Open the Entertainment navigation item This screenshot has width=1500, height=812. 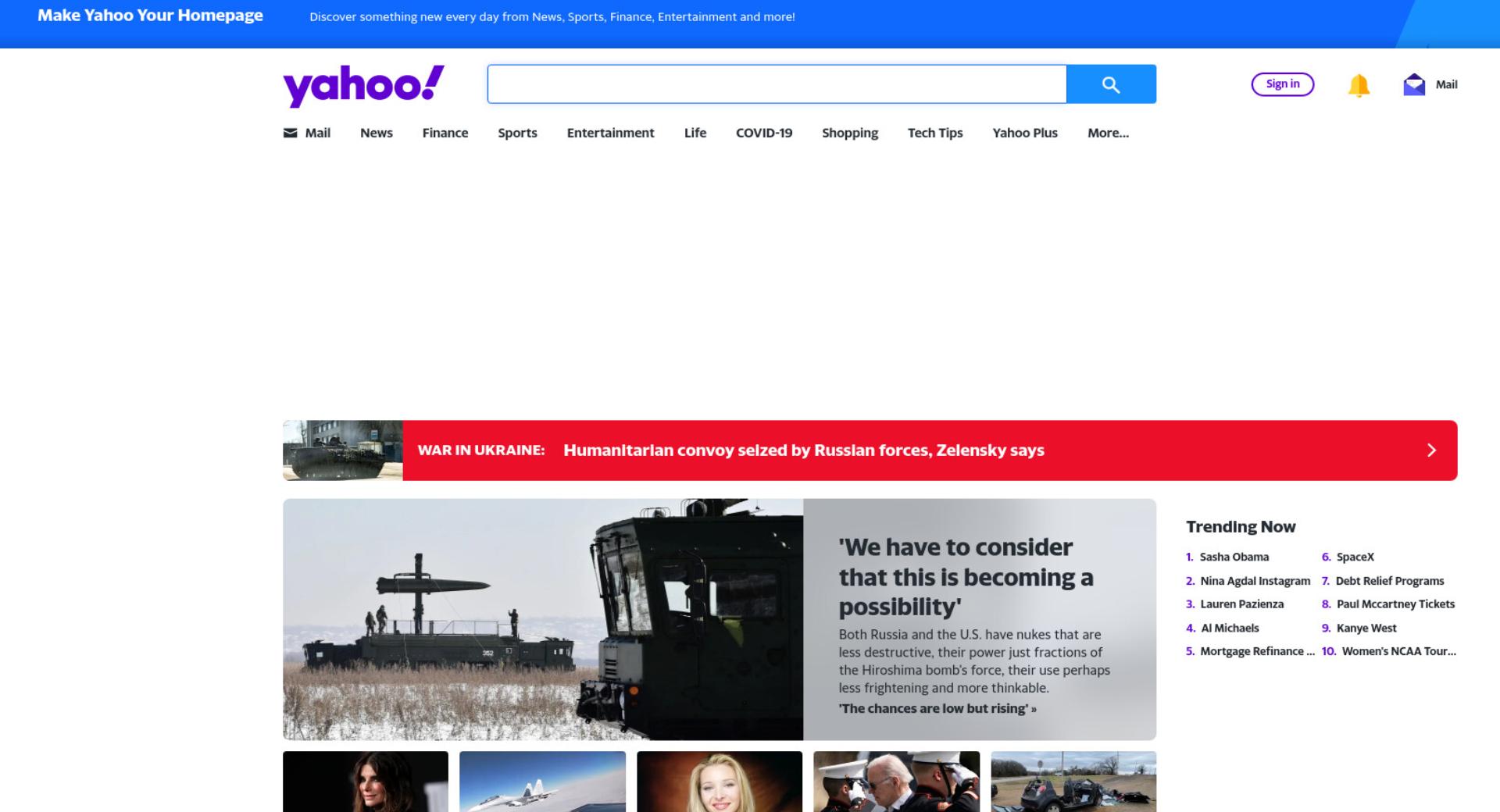click(610, 133)
